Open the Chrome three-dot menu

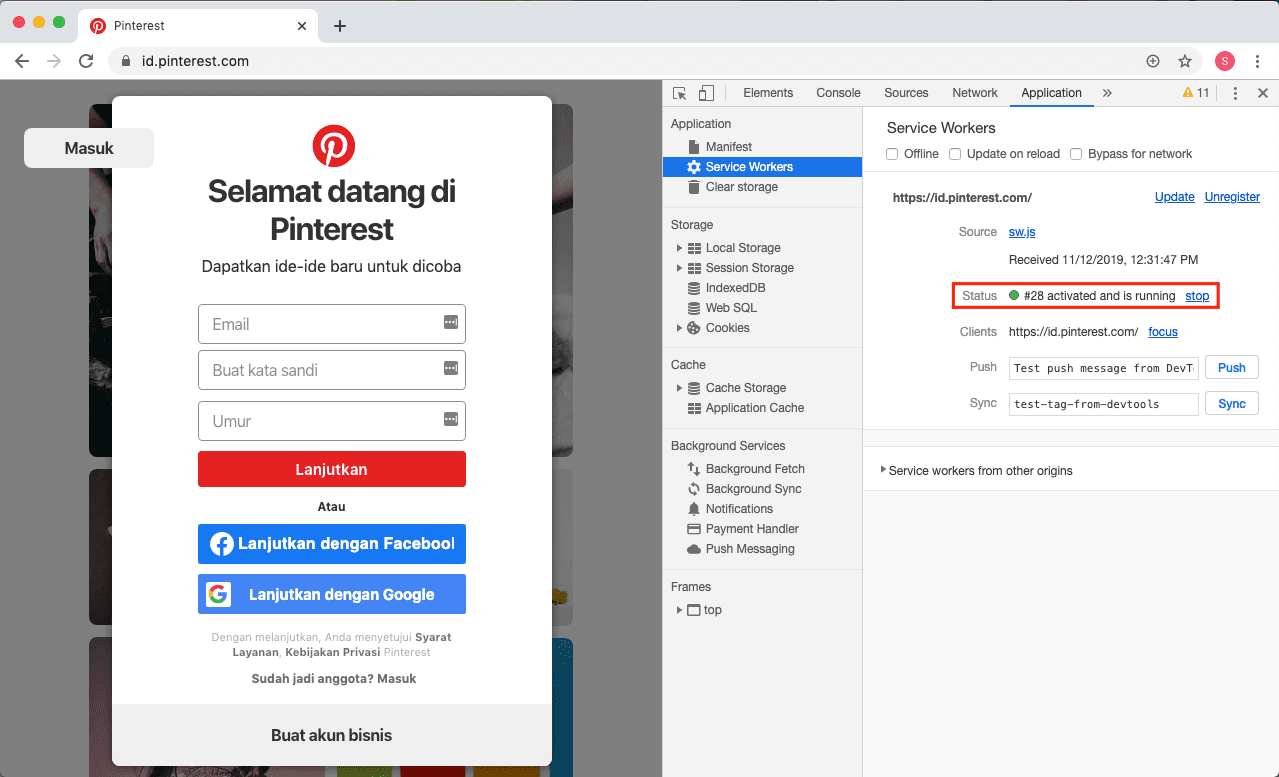(1258, 61)
